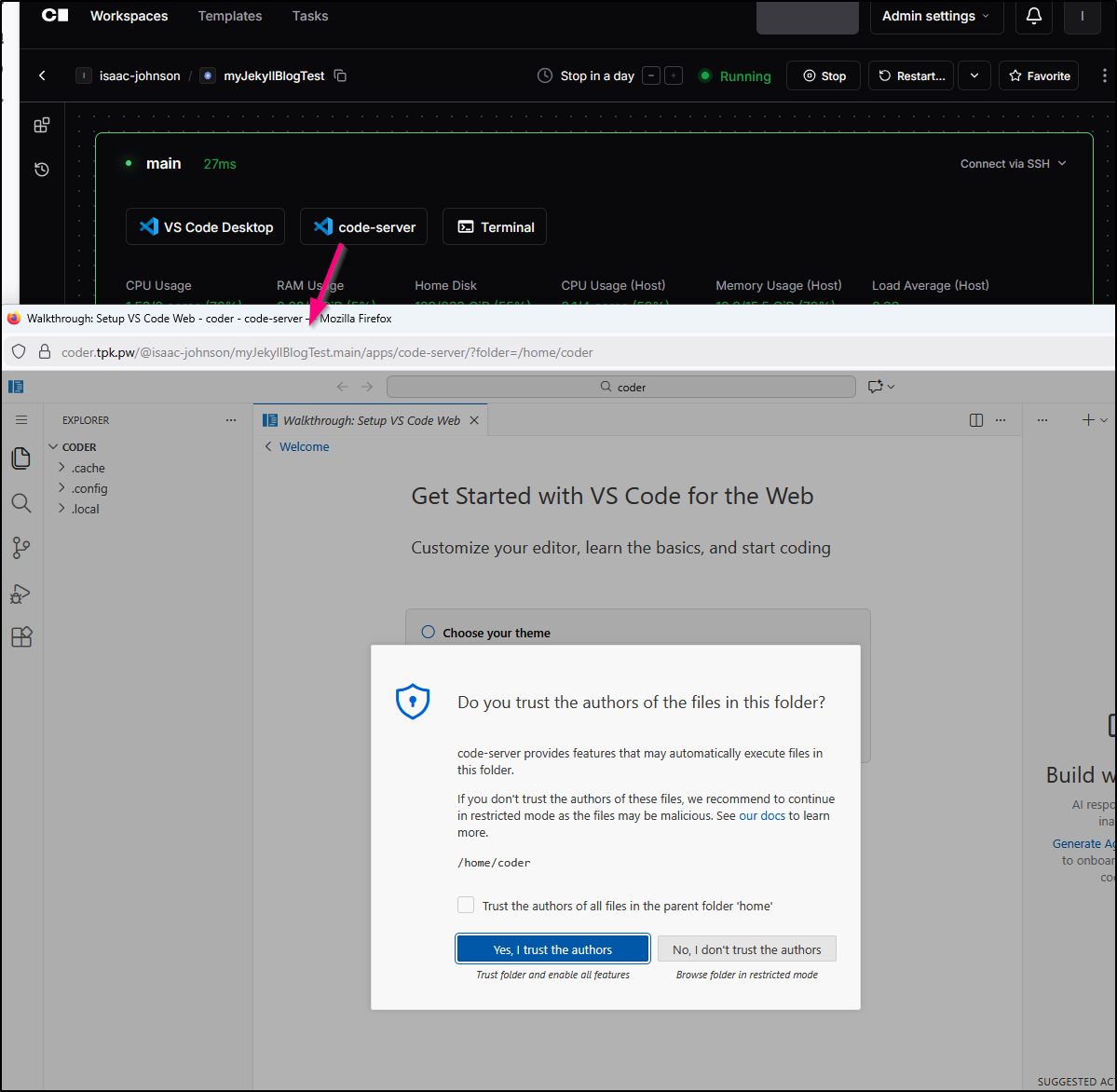
Task: Open the Explorer view in activity bar
Action: [x=20, y=457]
